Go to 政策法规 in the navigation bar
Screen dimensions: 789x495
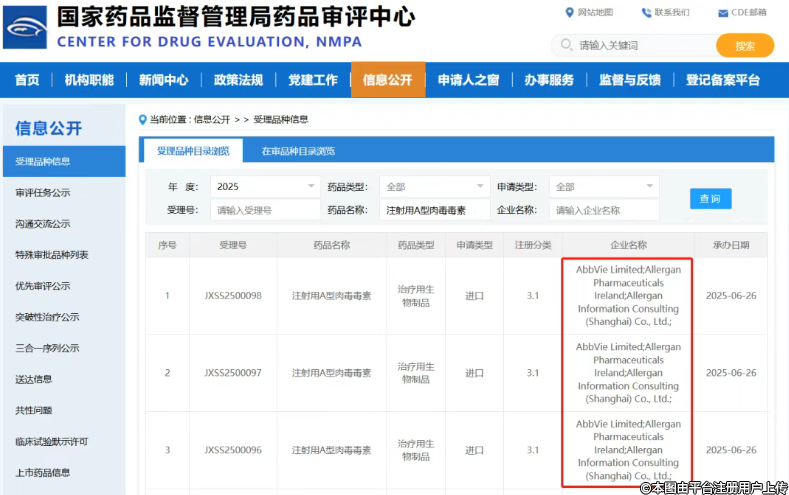(x=238, y=80)
